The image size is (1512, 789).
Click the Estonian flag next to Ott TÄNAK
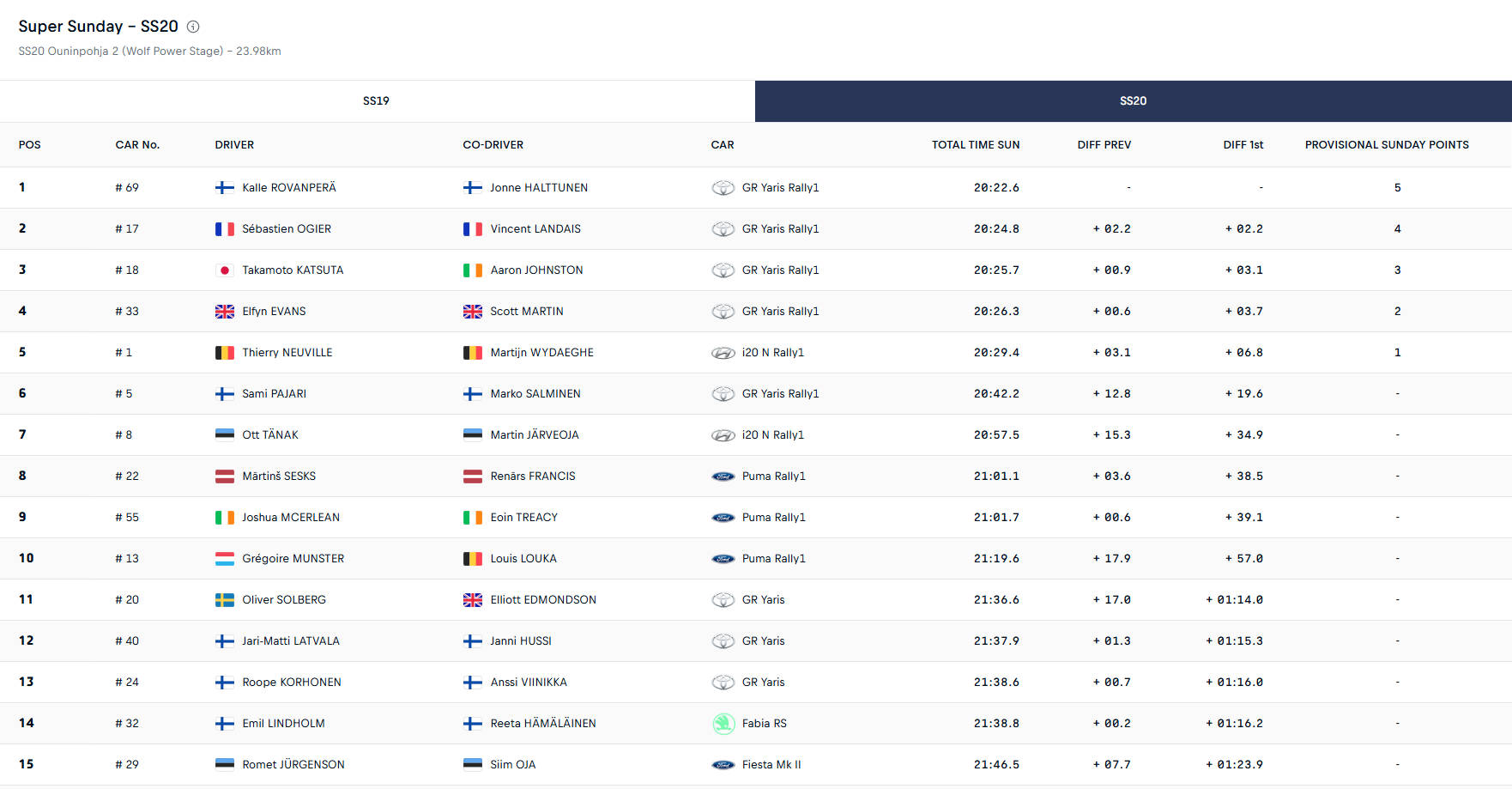tap(225, 435)
